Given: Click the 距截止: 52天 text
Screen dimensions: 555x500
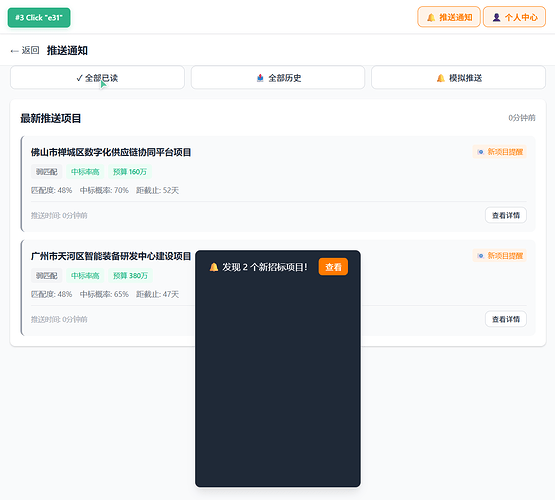Looking at the screenshot, I should (x=158, y=190).
